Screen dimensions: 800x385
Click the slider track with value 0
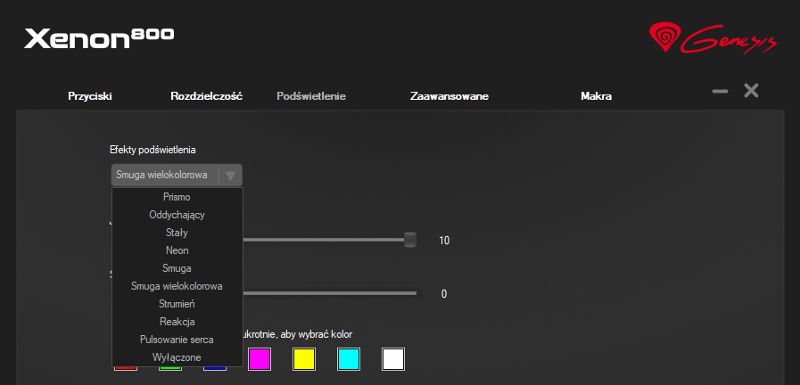click(x=330, y=293)
